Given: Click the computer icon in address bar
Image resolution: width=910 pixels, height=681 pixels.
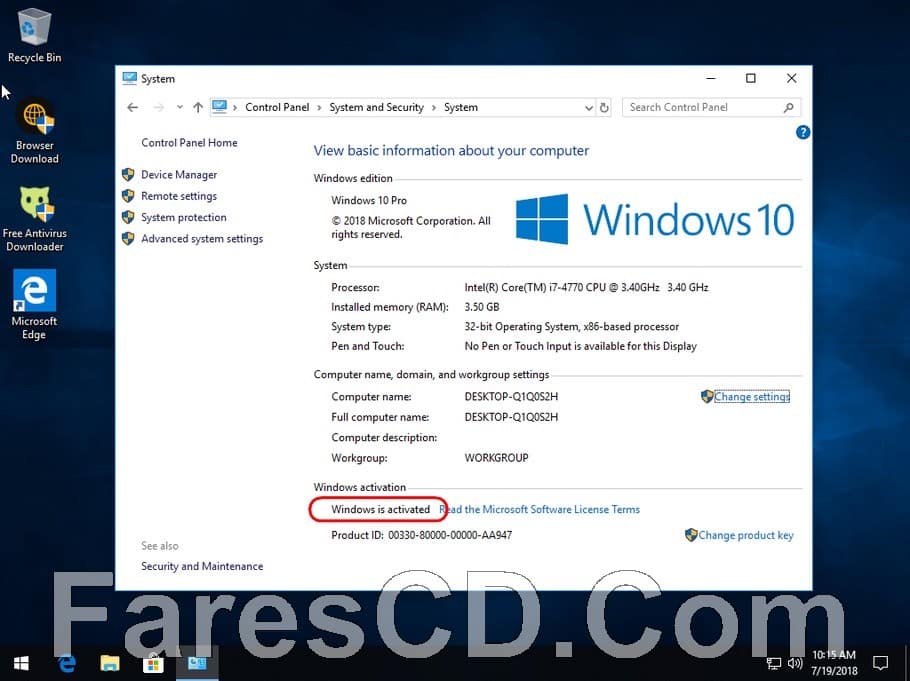Looking at the screenshot, I should (x=219, y=107).
